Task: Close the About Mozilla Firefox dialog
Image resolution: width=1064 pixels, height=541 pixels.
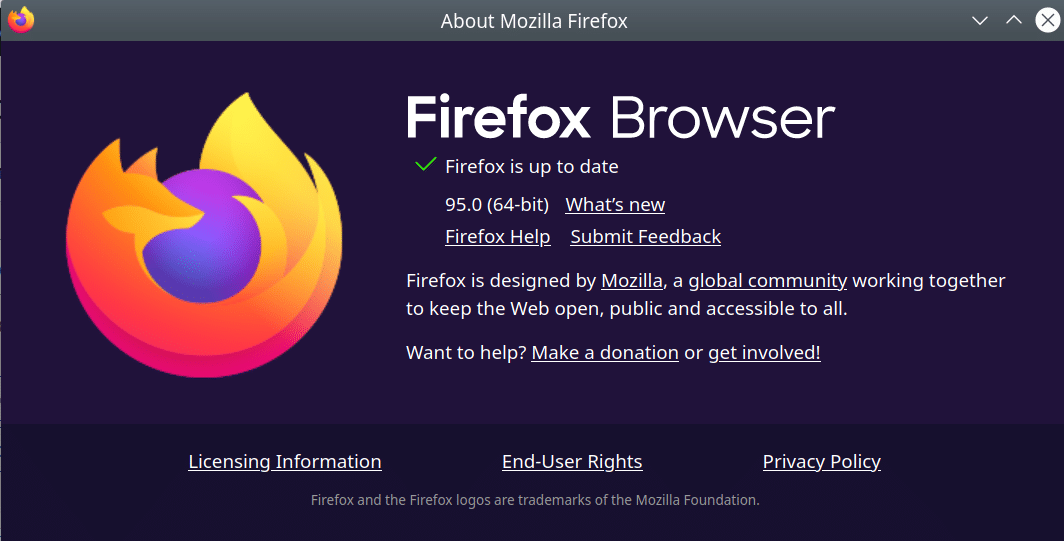Action: (x=1046, y=20)
